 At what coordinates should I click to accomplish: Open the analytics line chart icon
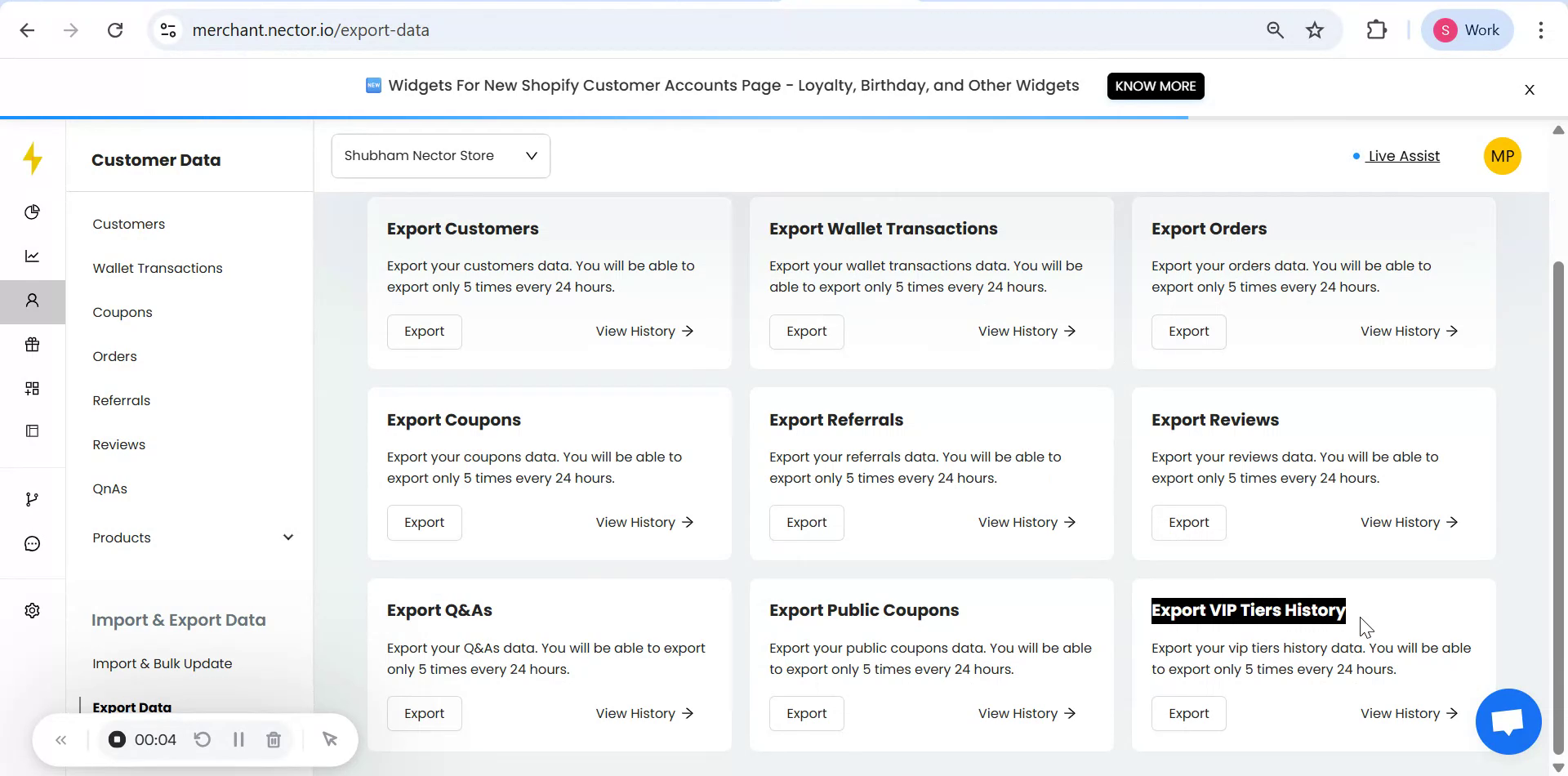click(33, 256)
